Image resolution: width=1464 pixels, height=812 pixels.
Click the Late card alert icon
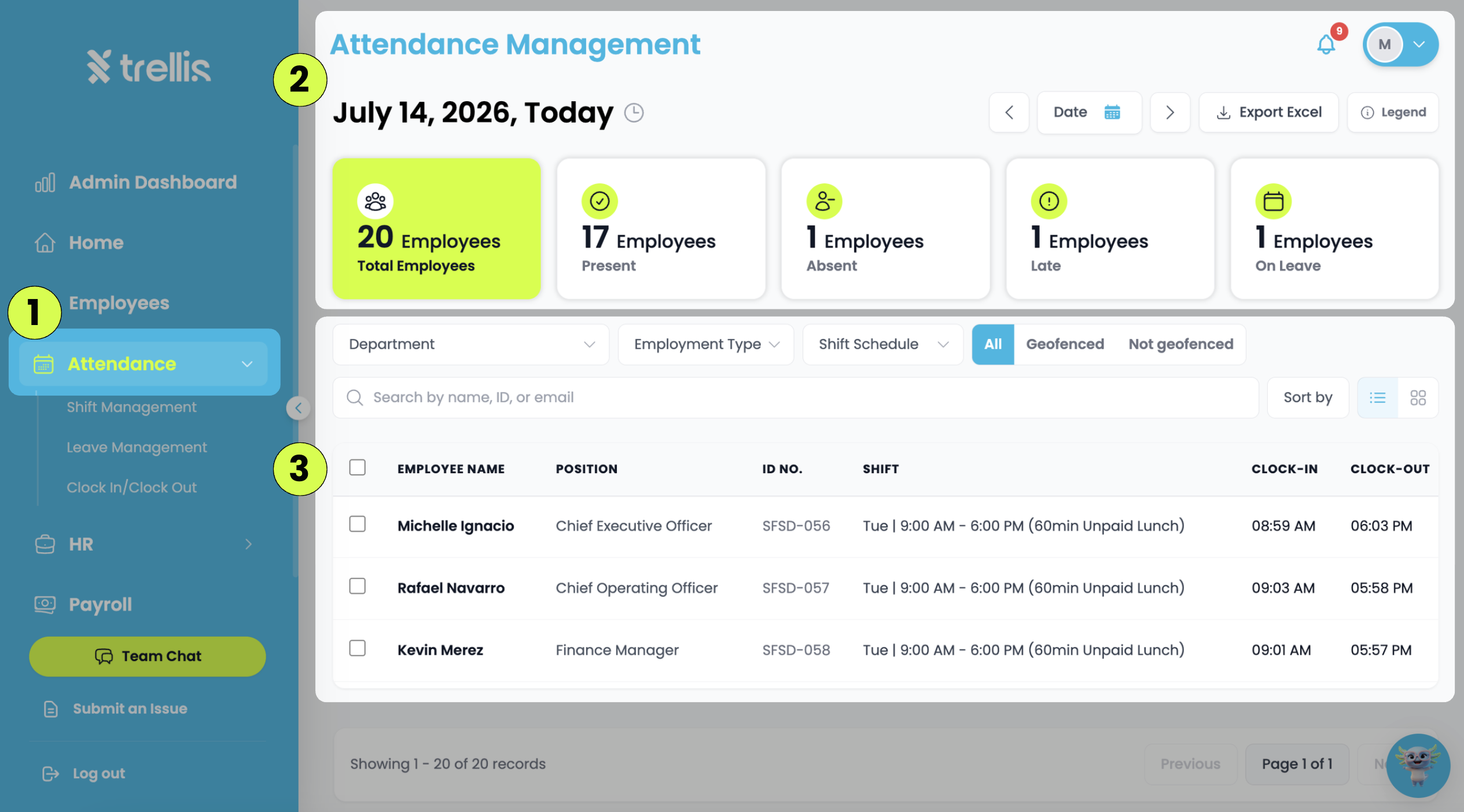pyautogui.click(x=1049, y=201)
